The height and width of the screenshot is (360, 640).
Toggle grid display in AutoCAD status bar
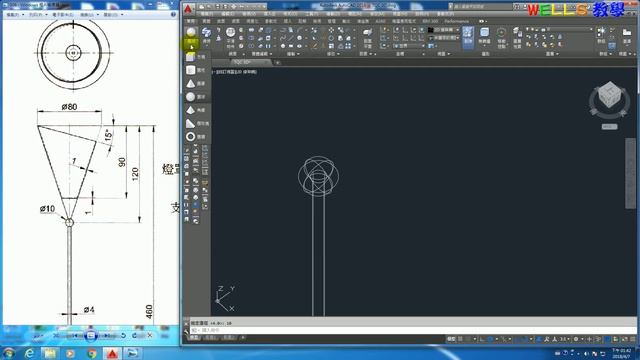coord(461,339)
